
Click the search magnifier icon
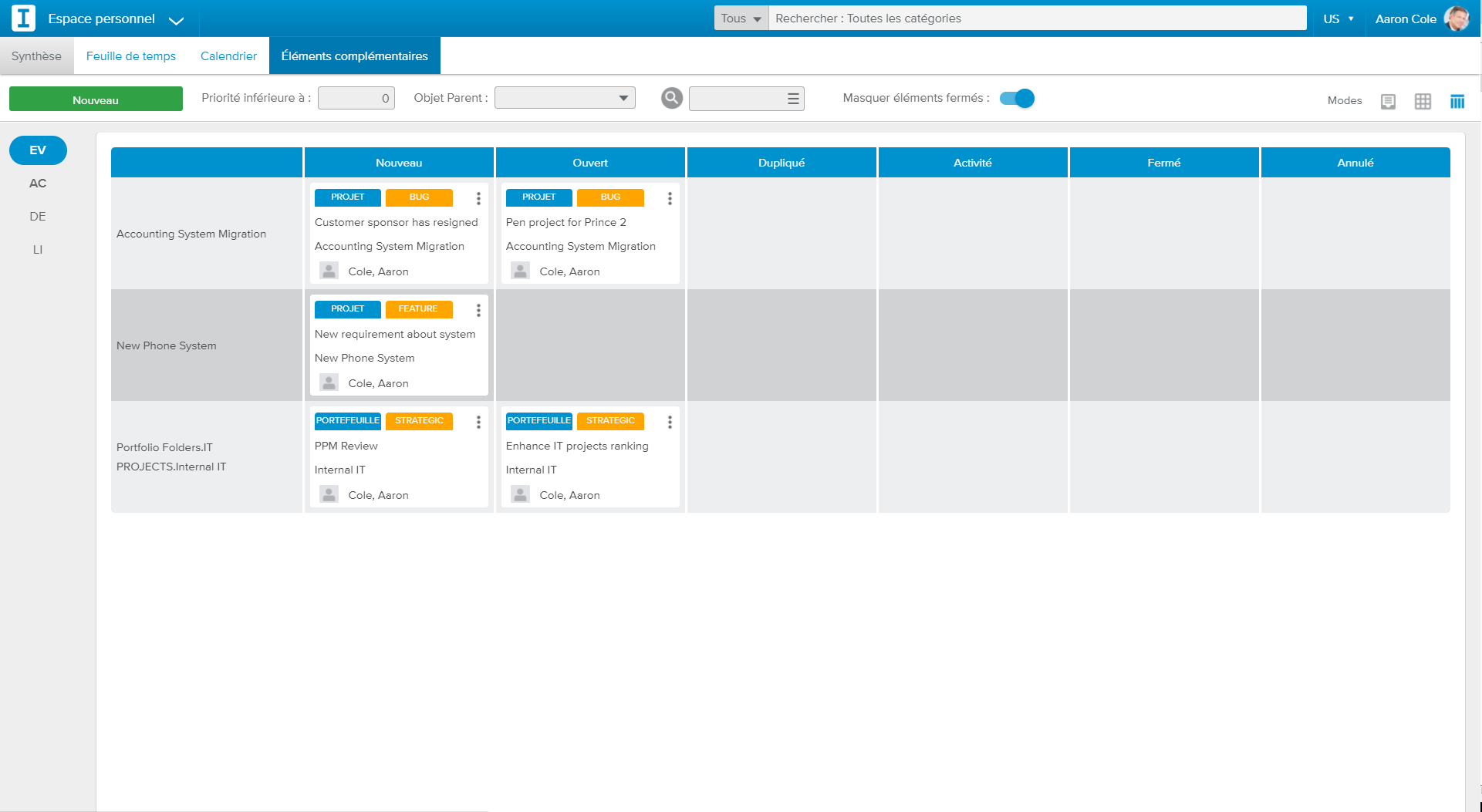pyautogui.click(x=671, y=98)
